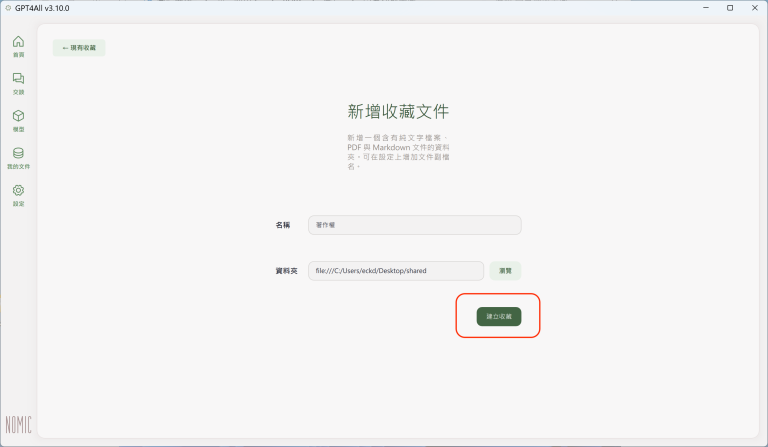The image size is (768, 447).
Task: Close the GPT4All window
Action: click(x=755, y=7)
